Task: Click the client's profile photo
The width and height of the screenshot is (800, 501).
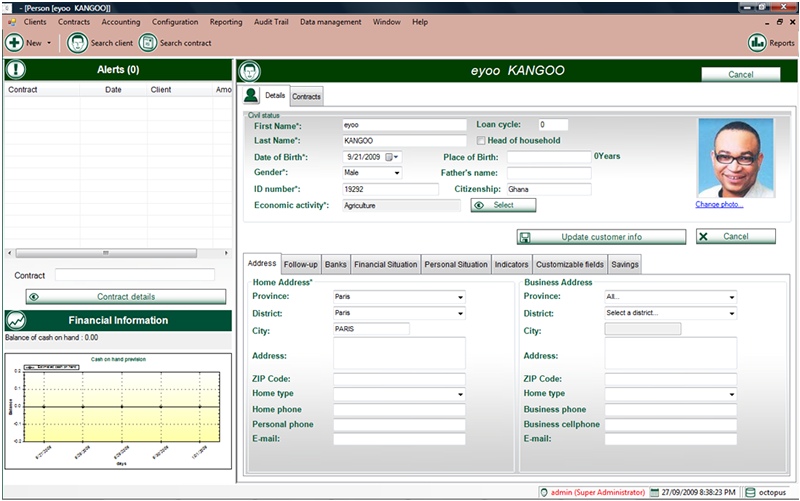Action: coord(736,158)
